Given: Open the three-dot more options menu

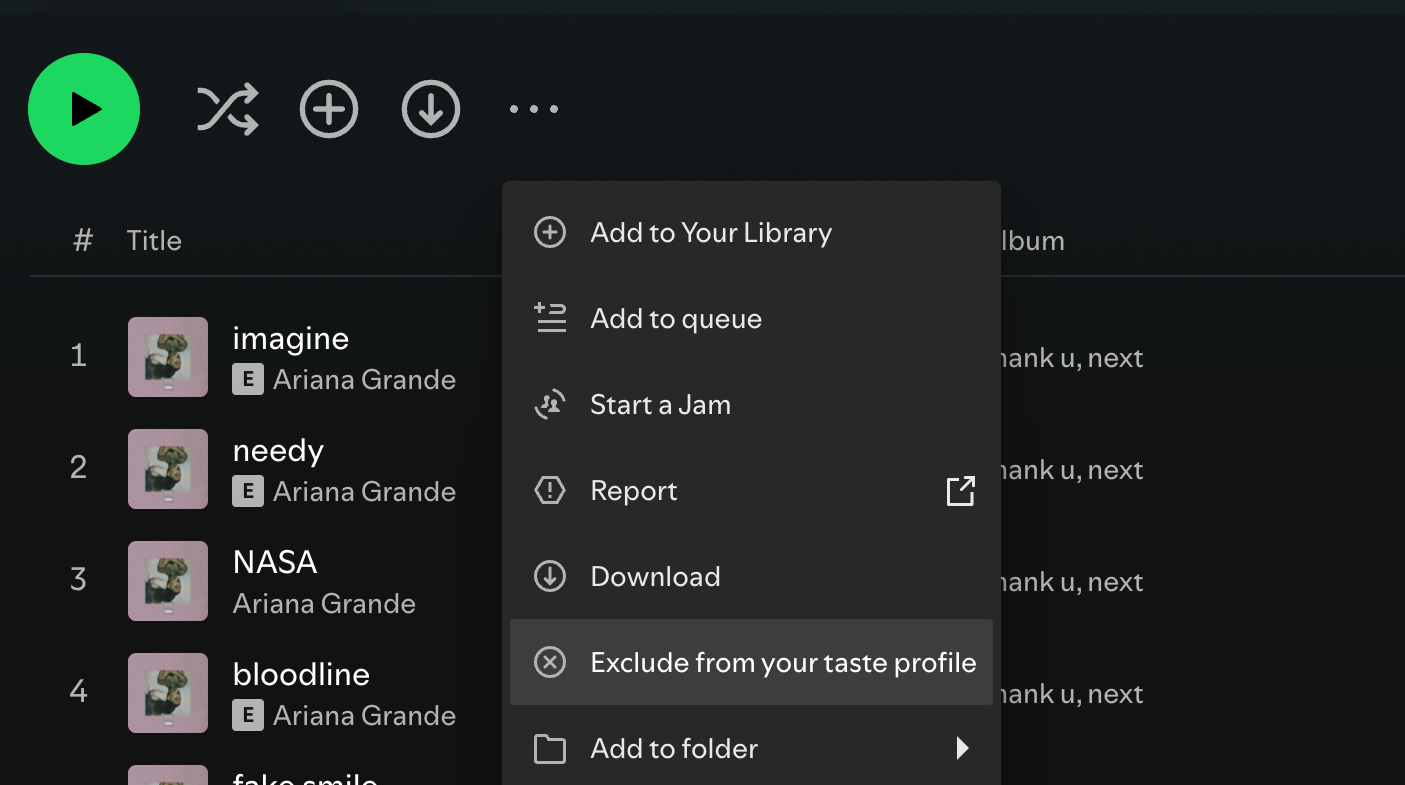Looking at the screenshot, I should (x=534, y=109).
